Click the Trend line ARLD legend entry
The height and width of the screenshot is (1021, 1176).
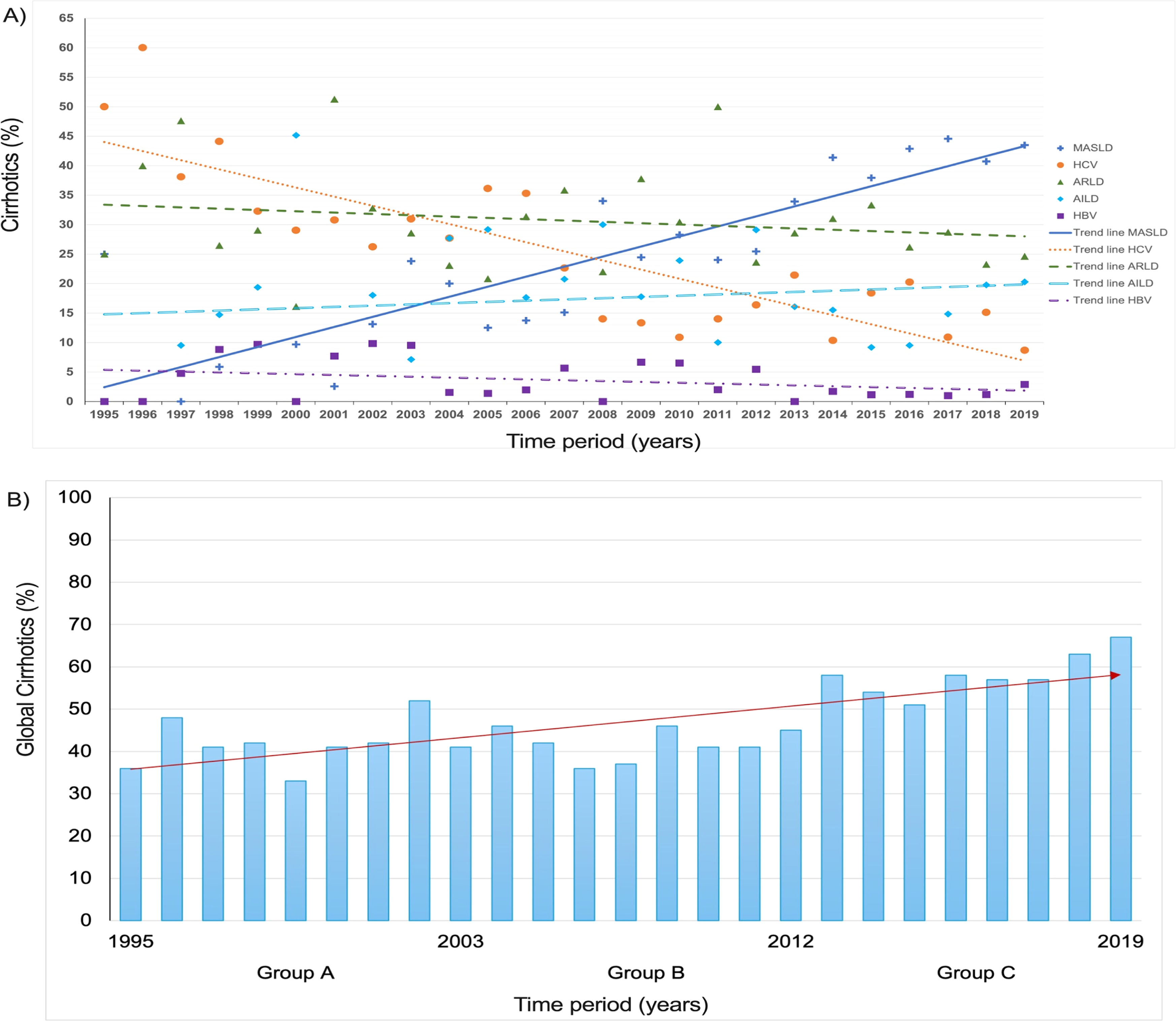(x=1115, y=267)
